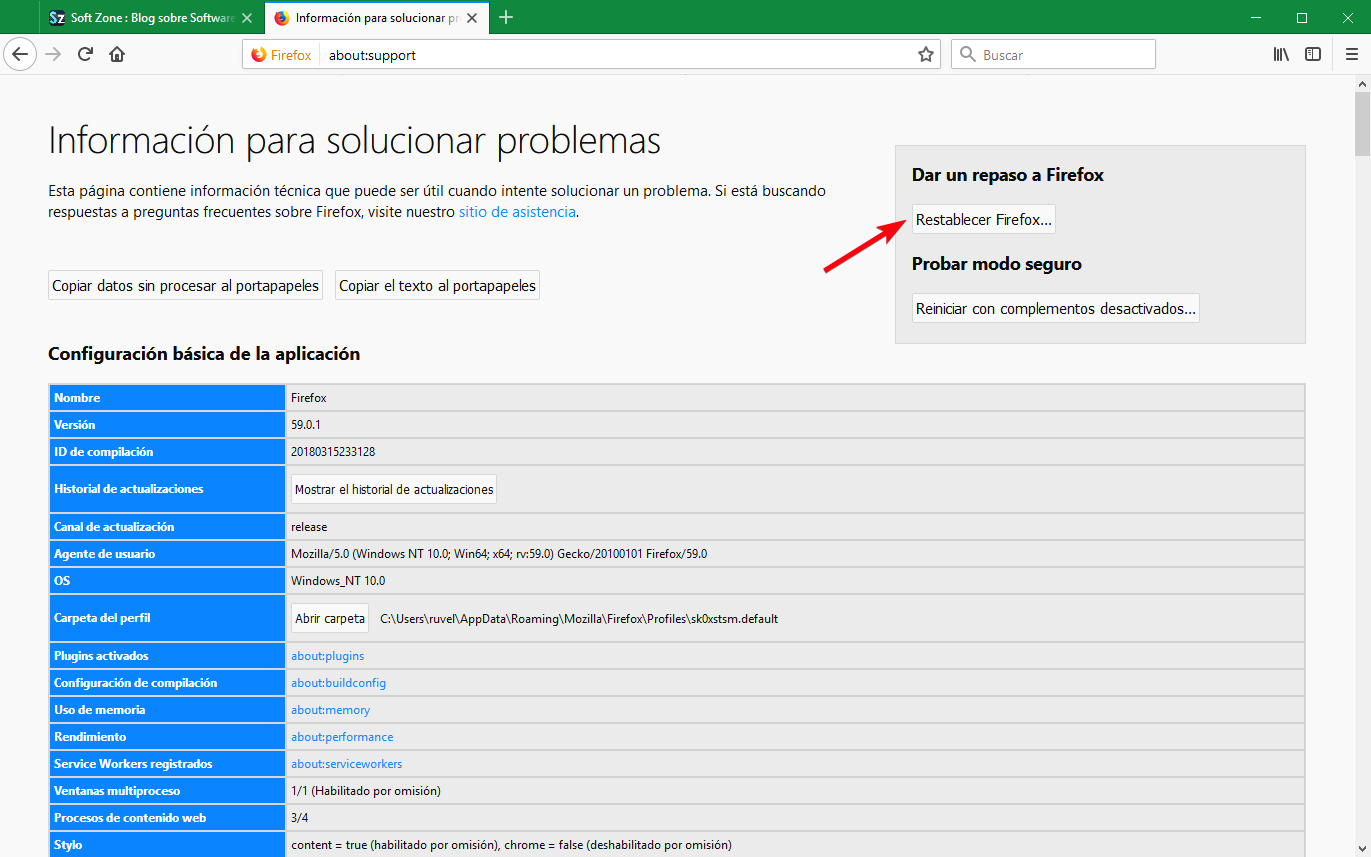Show sidebars with the sidebar icon
This screenshot has height=857, width=1371.
click(1313, 54)
